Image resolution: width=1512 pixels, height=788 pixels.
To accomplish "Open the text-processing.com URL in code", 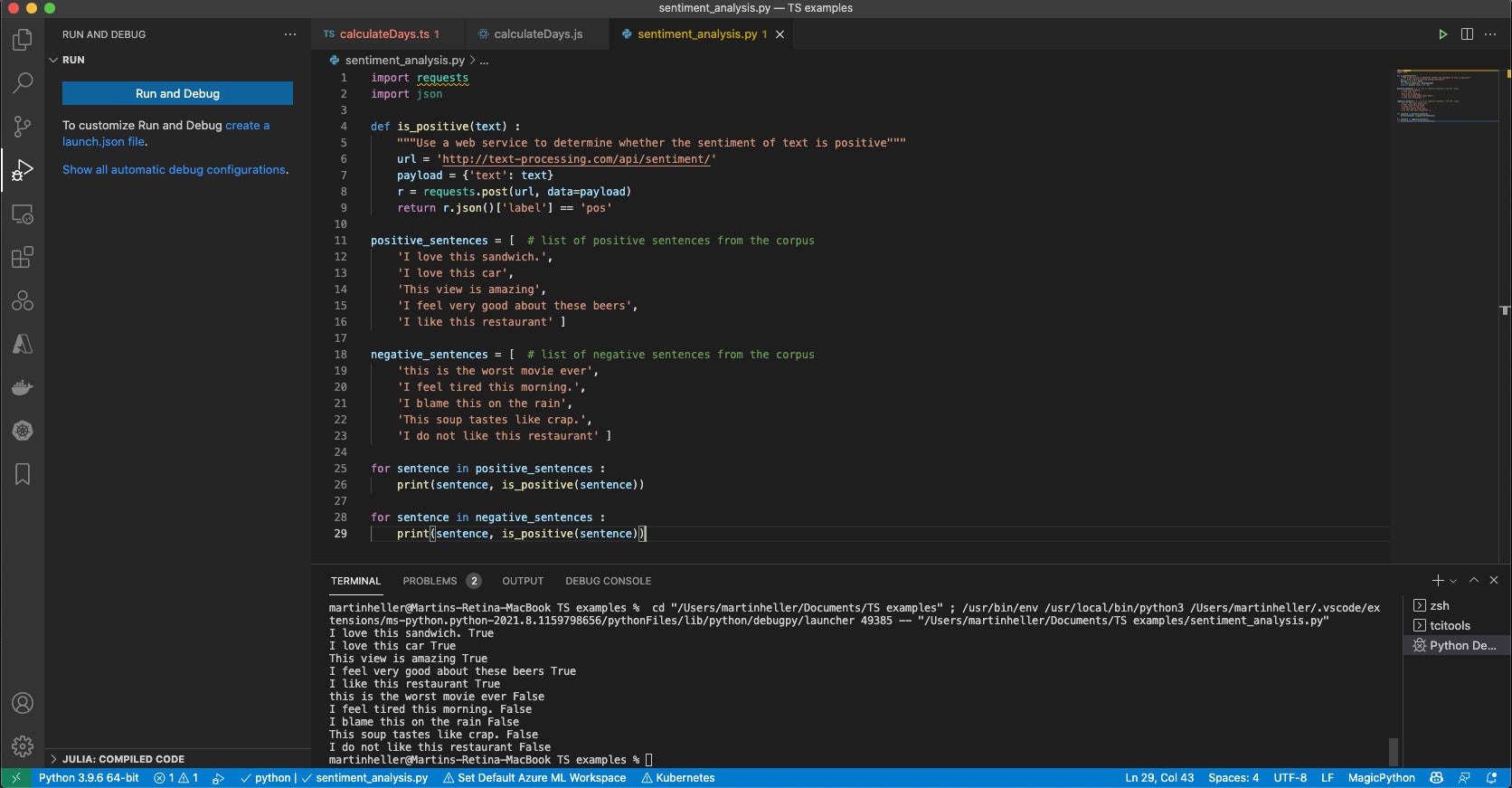I will 576,159.
